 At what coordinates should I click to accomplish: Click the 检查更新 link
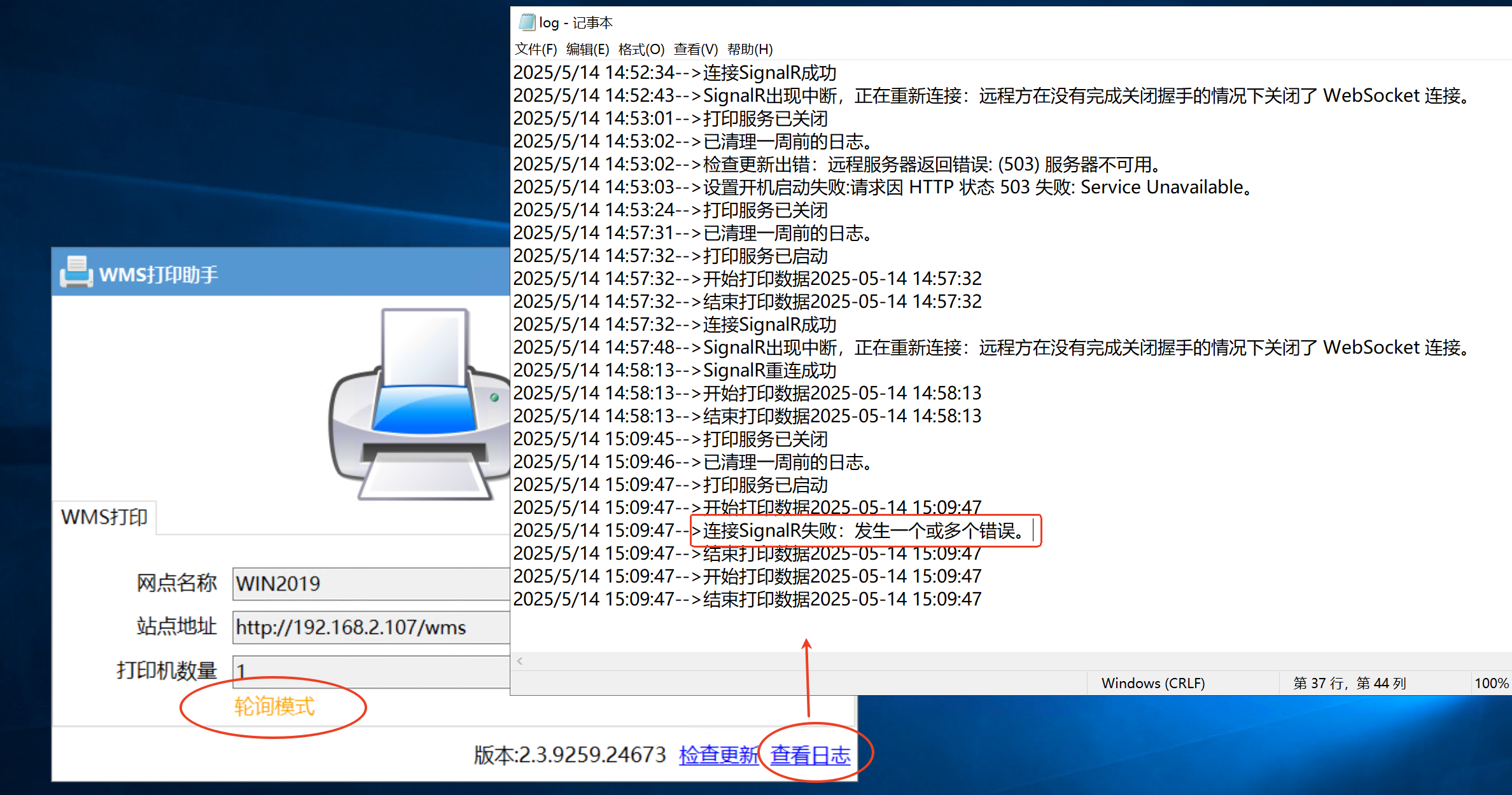[718, 755]
